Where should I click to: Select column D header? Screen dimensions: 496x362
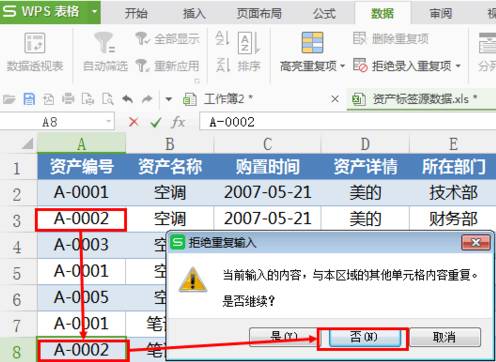365,144
